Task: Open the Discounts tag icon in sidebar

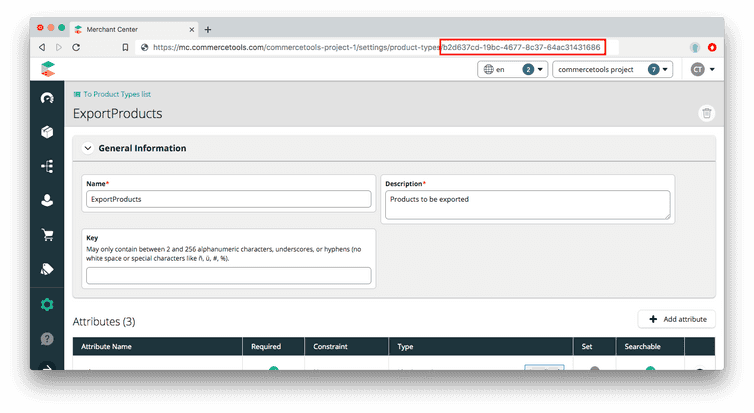Action: pos(47,269)
